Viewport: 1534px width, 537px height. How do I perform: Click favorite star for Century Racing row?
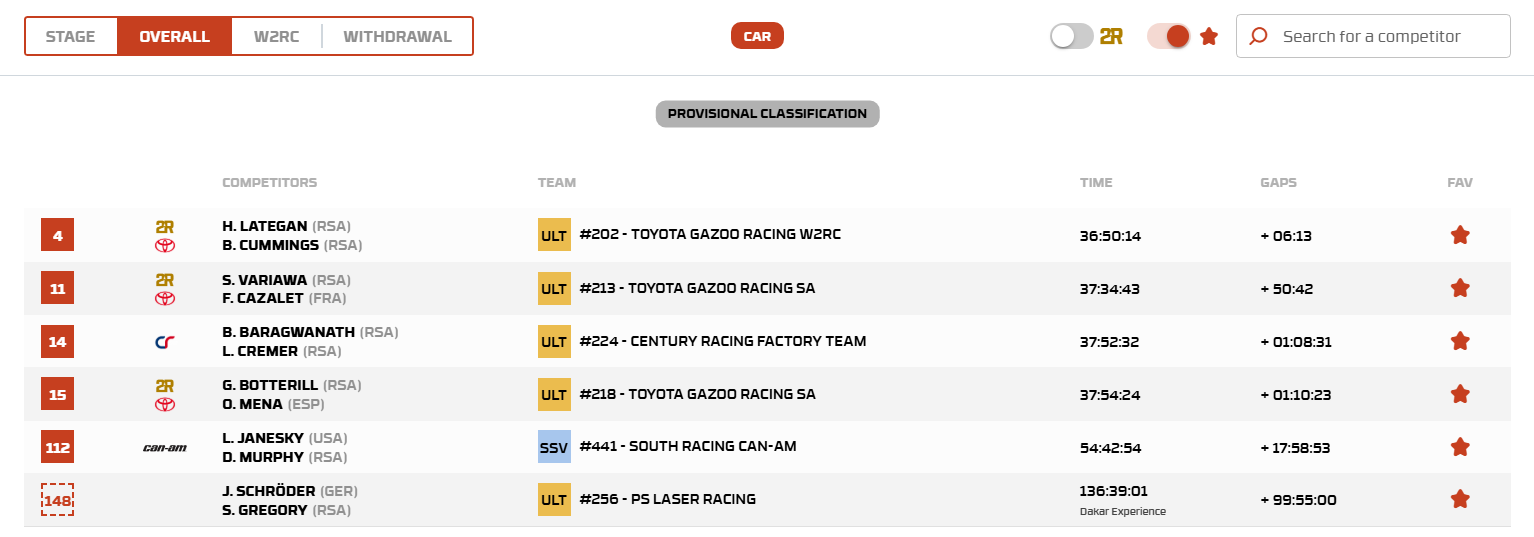click(1460, 341)
